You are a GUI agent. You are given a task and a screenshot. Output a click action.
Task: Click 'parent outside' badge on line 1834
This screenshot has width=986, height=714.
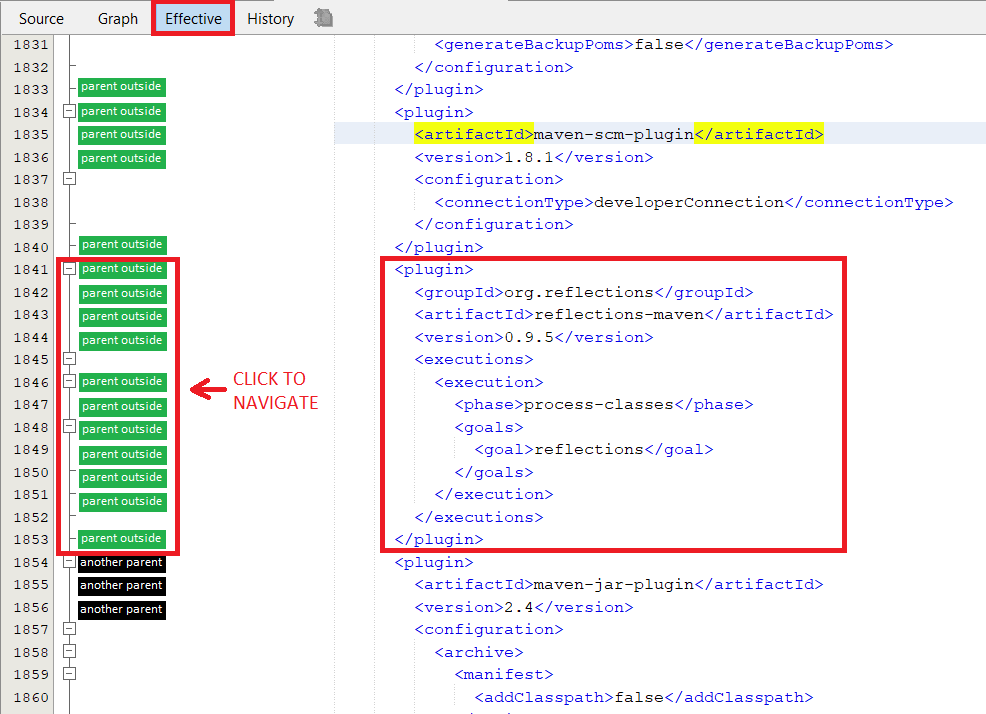click(121, 112)
